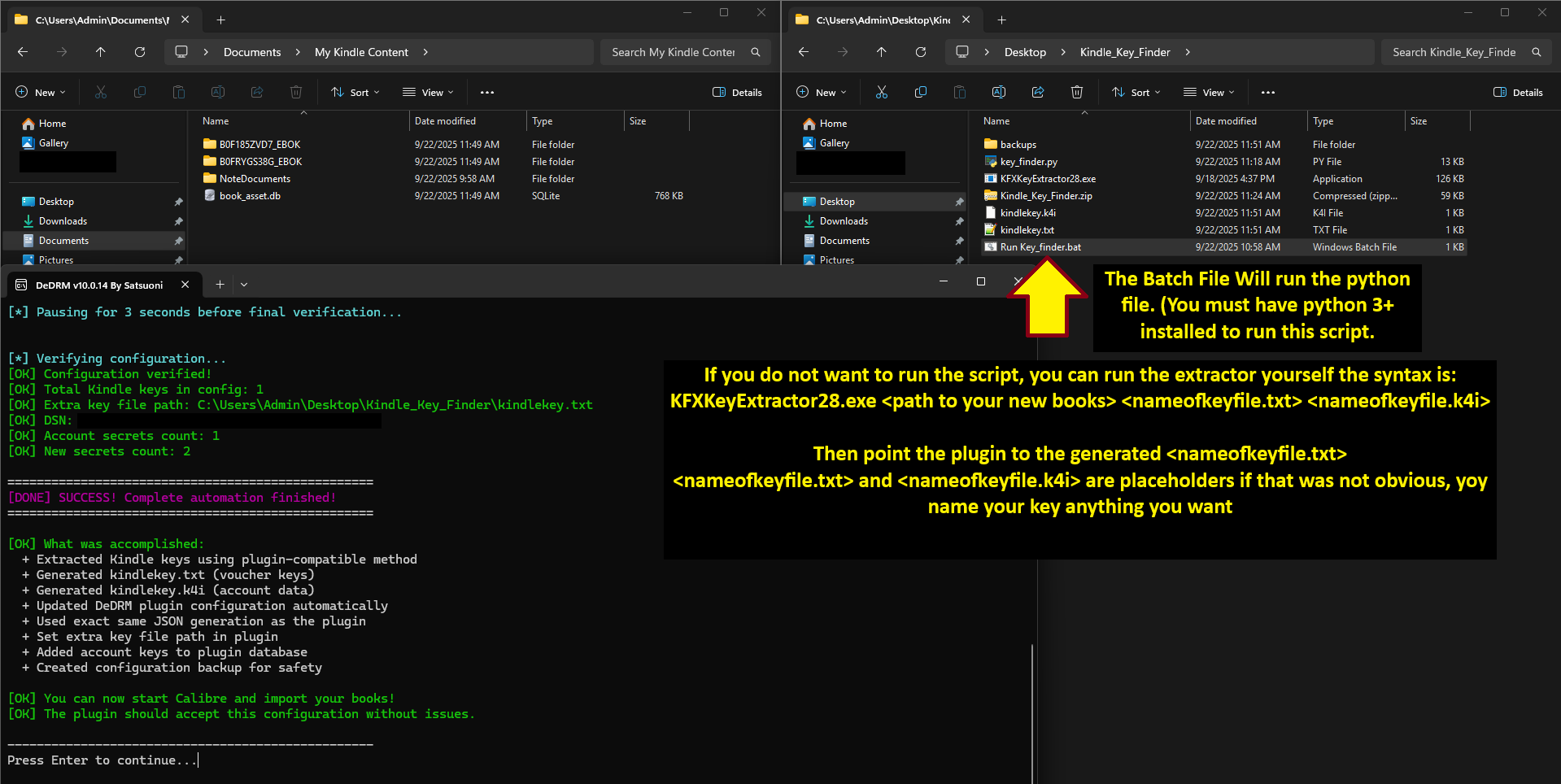Select Run Key_finder.bat file
This screenshot has width=1561, height=784.
pyautogui.click(x=1040, y=247)
